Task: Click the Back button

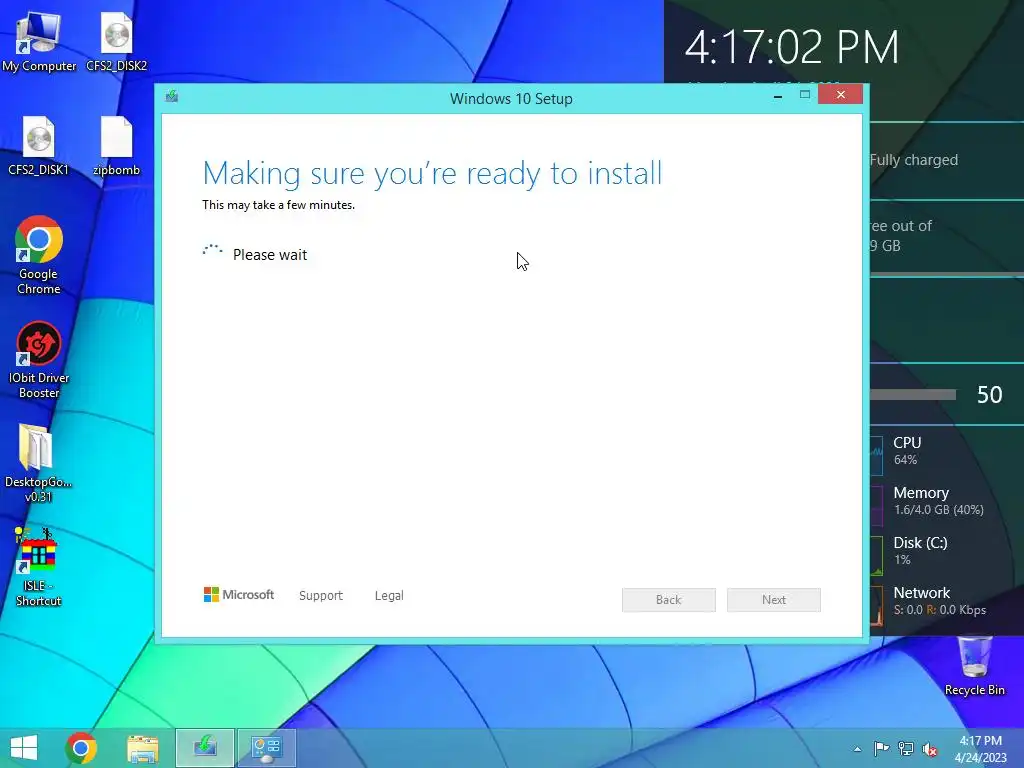Action: click(x=669, y=600)
